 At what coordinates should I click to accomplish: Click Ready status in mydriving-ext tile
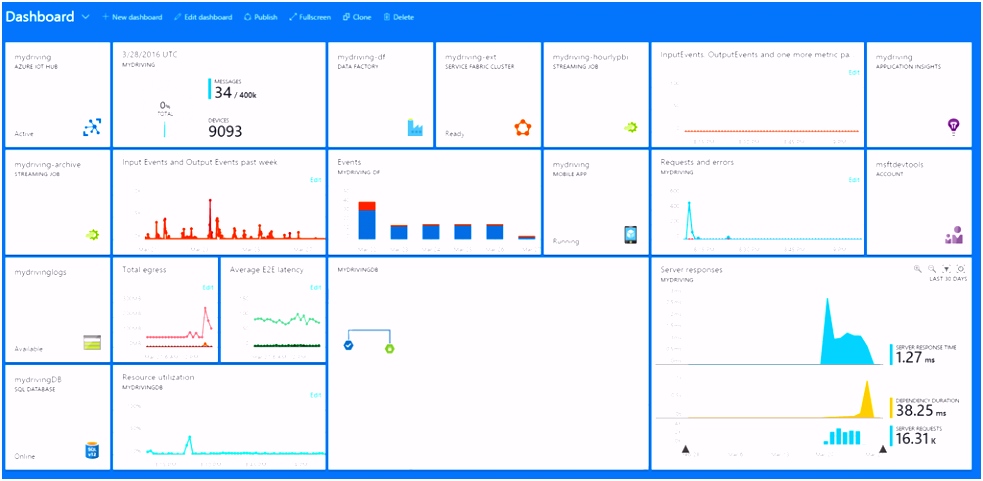coord(455,134)
